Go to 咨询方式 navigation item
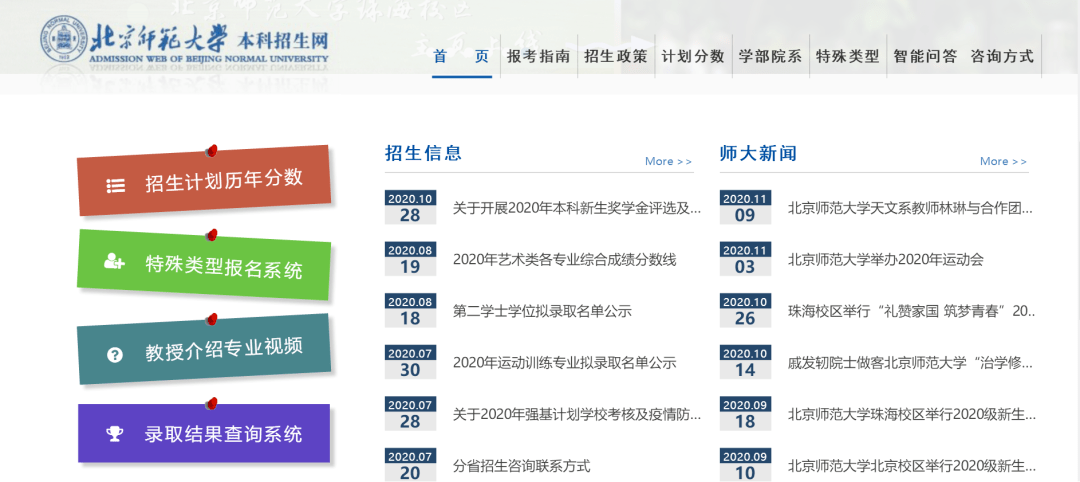The height and width of the screenshot is (482, 1080). (1002, 56)
